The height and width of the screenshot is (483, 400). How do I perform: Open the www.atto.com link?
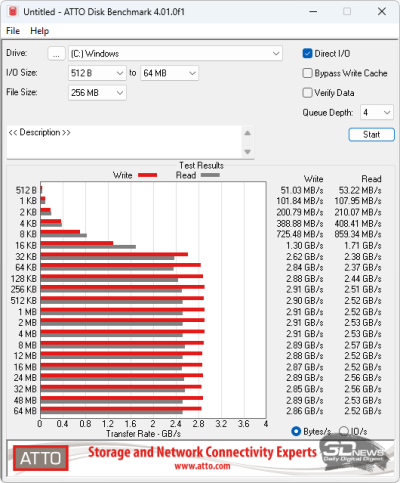202,466
